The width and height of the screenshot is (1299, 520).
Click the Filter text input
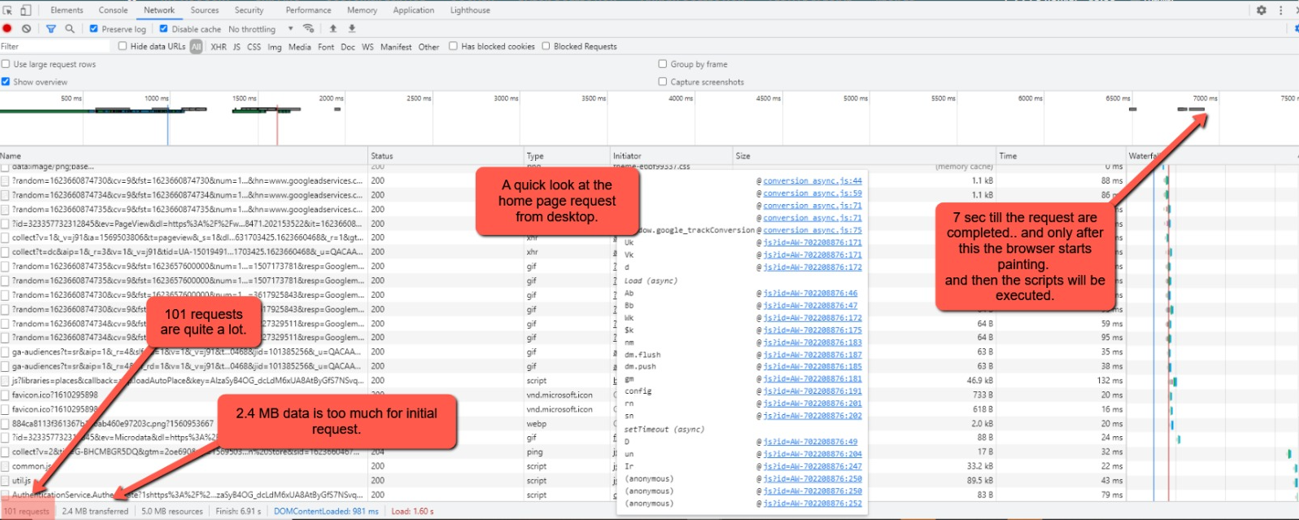(x=55, y=46)
